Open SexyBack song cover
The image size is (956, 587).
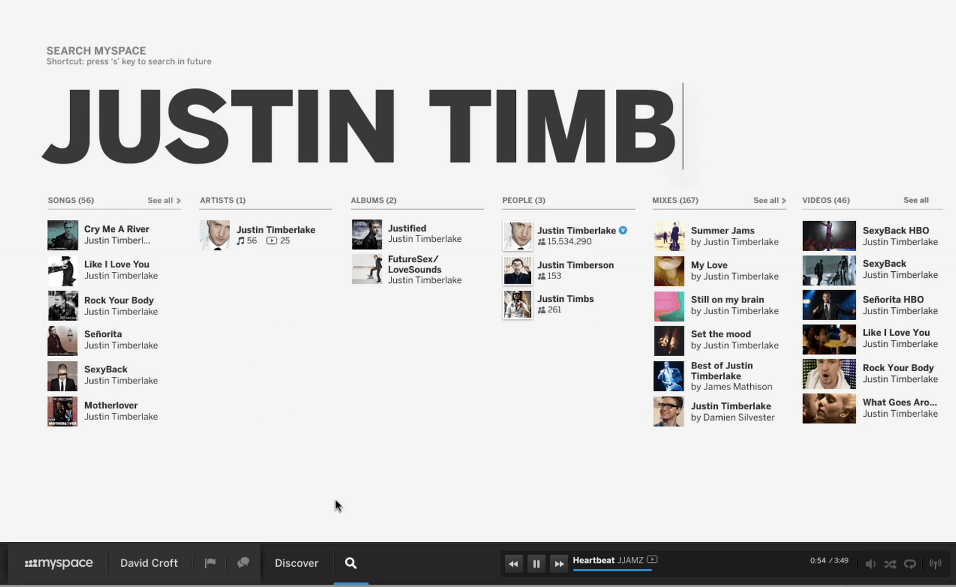(63, 376)
